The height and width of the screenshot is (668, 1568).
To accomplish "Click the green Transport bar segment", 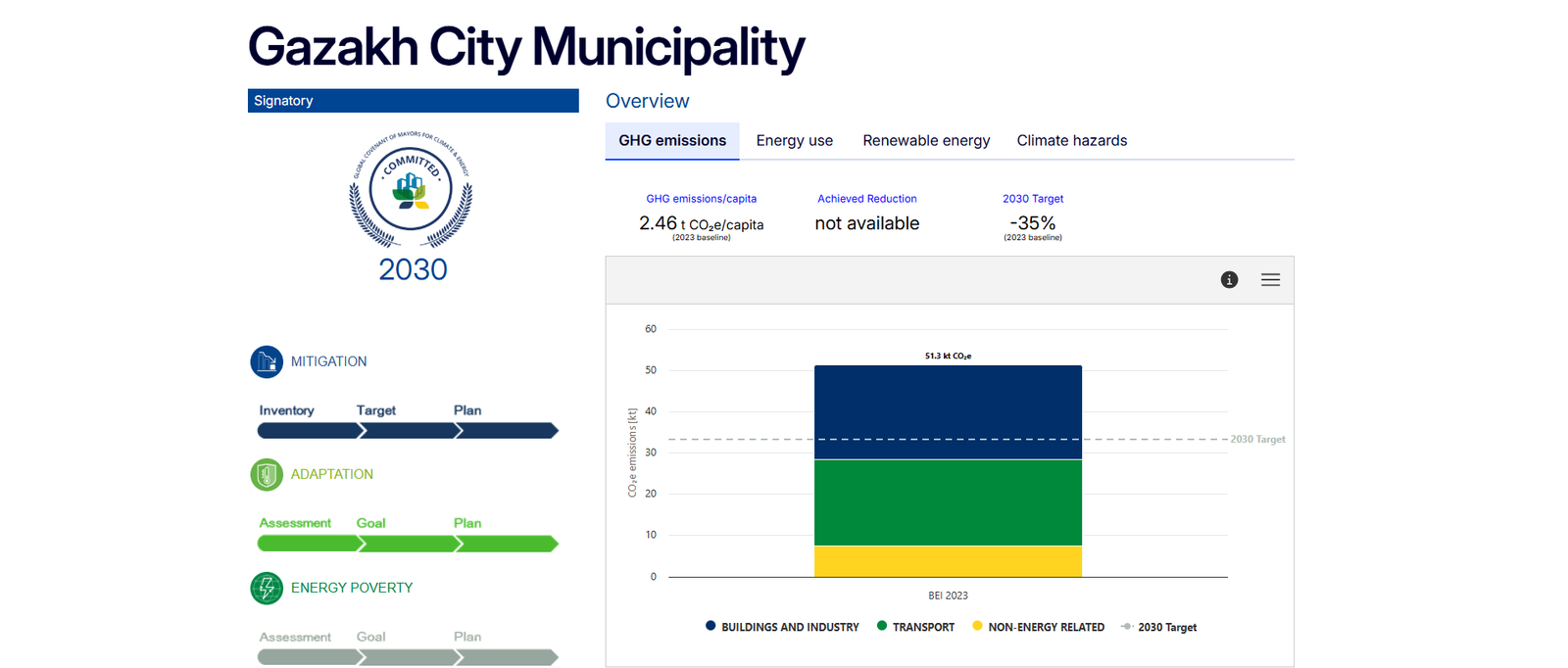I will click(x=948, y=502).
